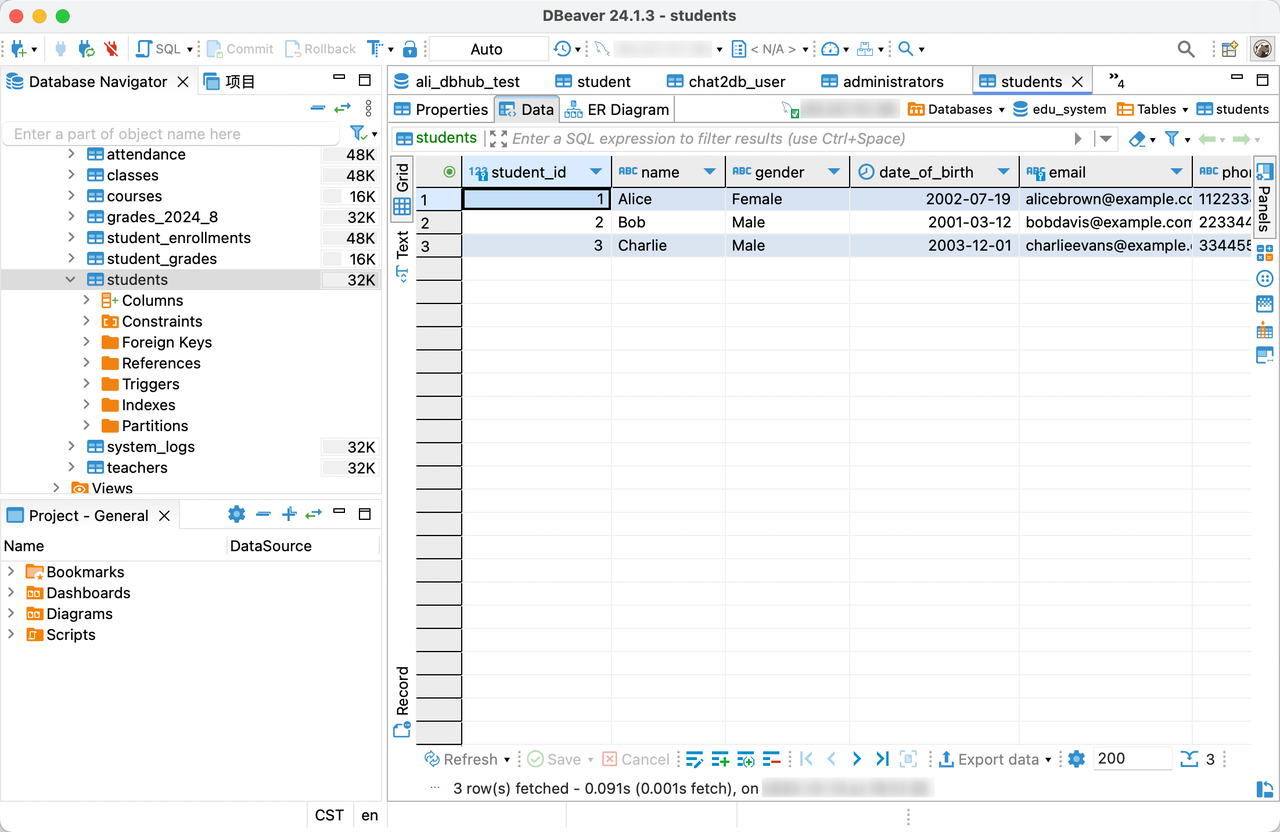The width and height of the screenshot is (1280, 832).
Task: Click the calculate total row count icon
Action: 1189,759
